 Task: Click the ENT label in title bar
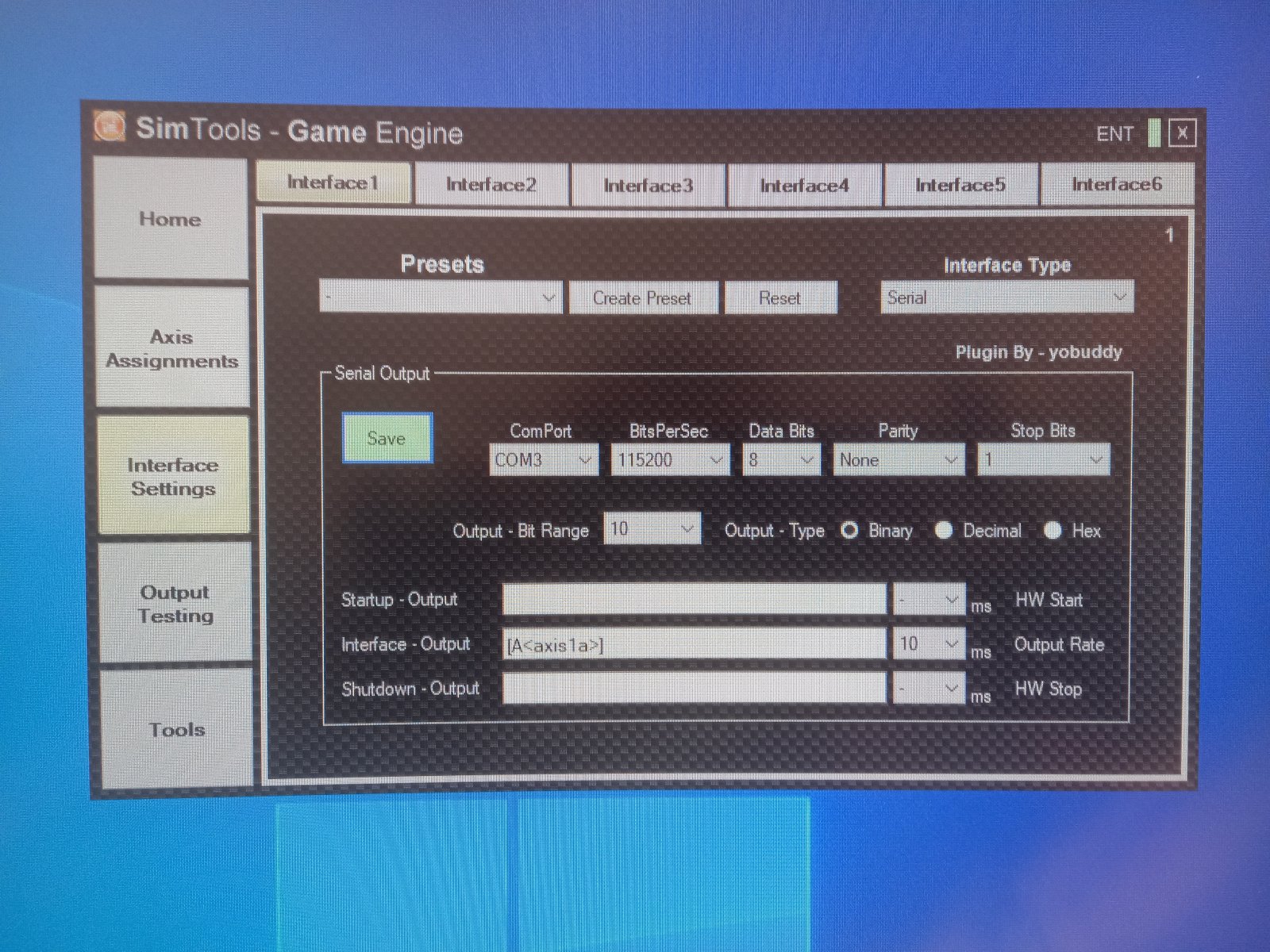[1115, 134]
